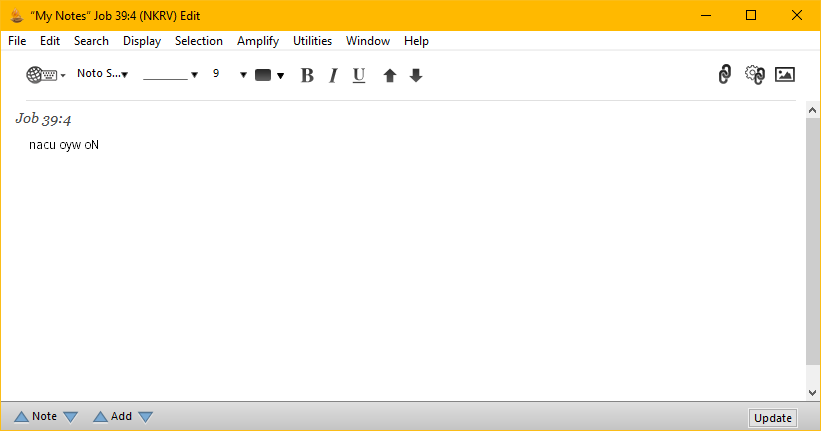Image resolution: width=821 pixels, height=431 pixels.
Task: Click the gear link settings icon
Action: (x=755, y=74)
